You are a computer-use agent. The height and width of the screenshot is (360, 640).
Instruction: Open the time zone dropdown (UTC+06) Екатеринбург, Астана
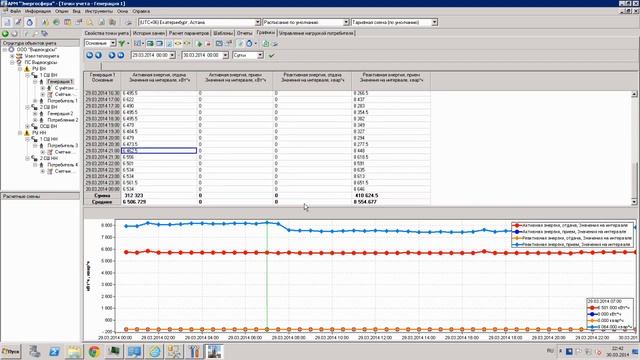(258, 22)
